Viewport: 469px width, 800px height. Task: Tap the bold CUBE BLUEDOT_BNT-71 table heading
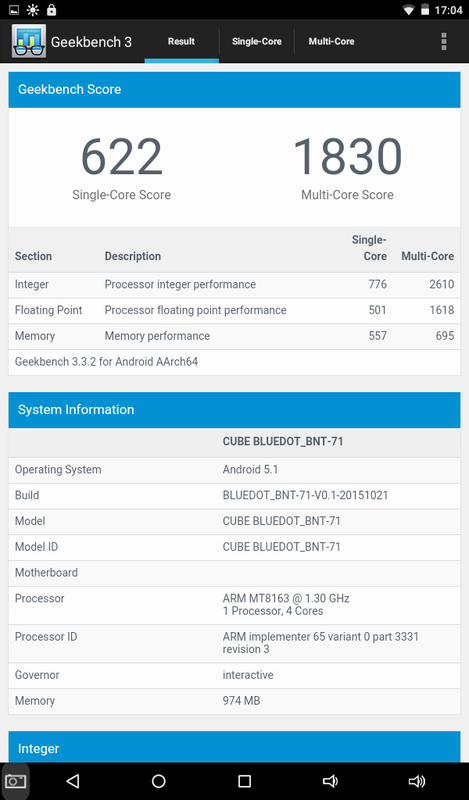click(283, 441)
